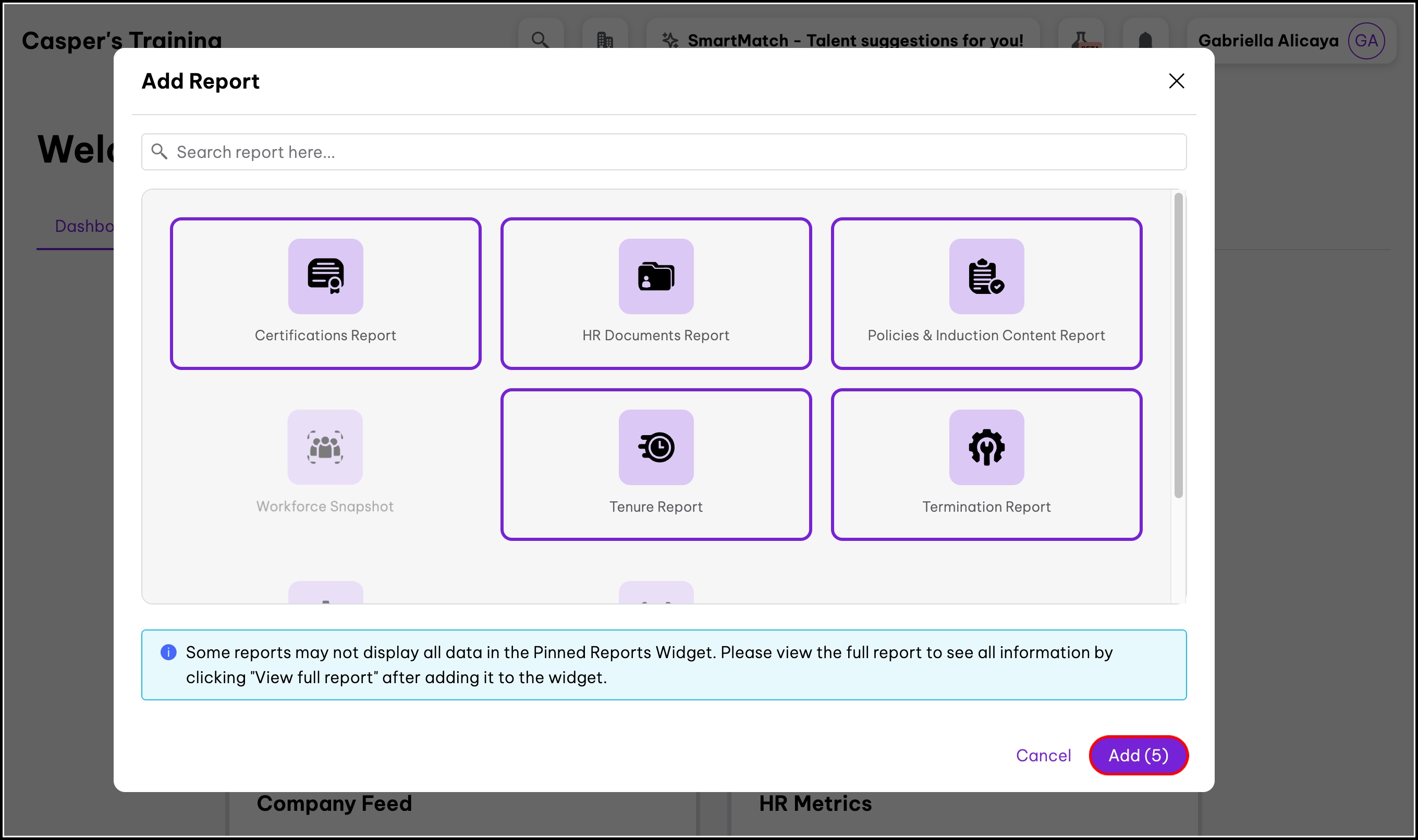Click the Policies & Induction Content clipboard icon
1418x840 pixels.
[986, 276]
